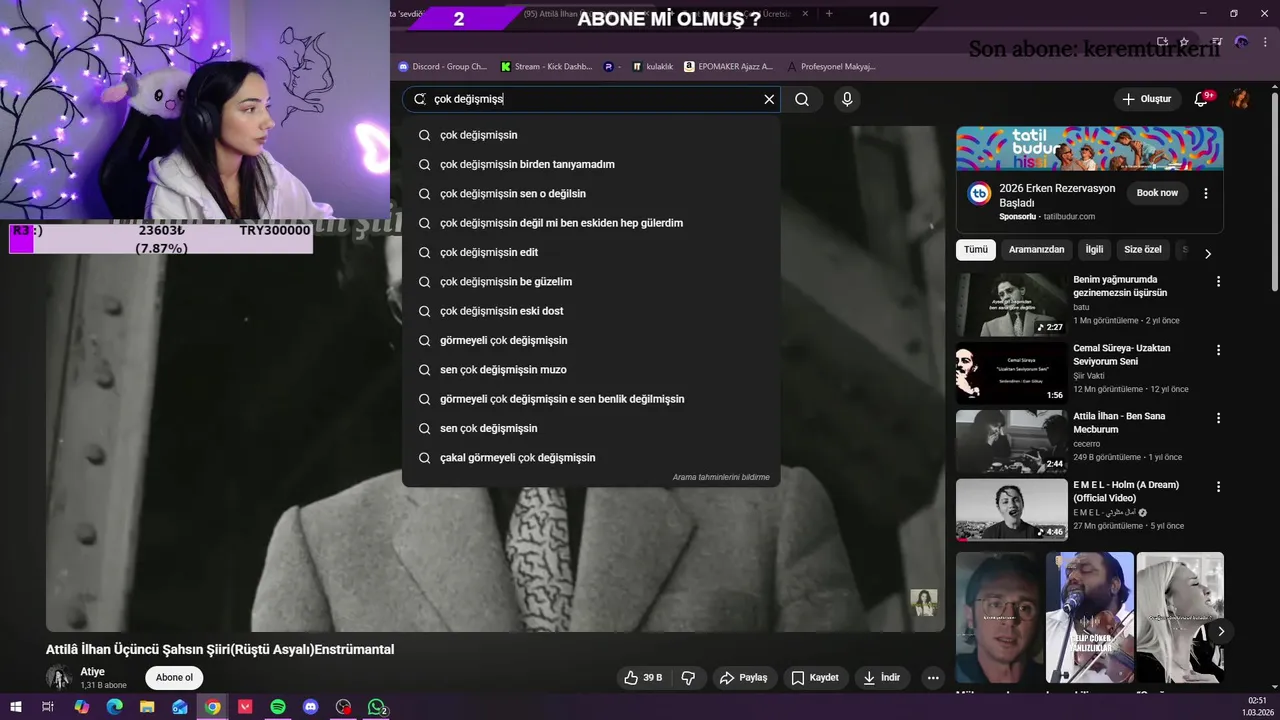Image resolution: width=1280 pixels, height=720 pixels.
Task: Open the Short with man in glasses
Action: click(x=999, y=617)
